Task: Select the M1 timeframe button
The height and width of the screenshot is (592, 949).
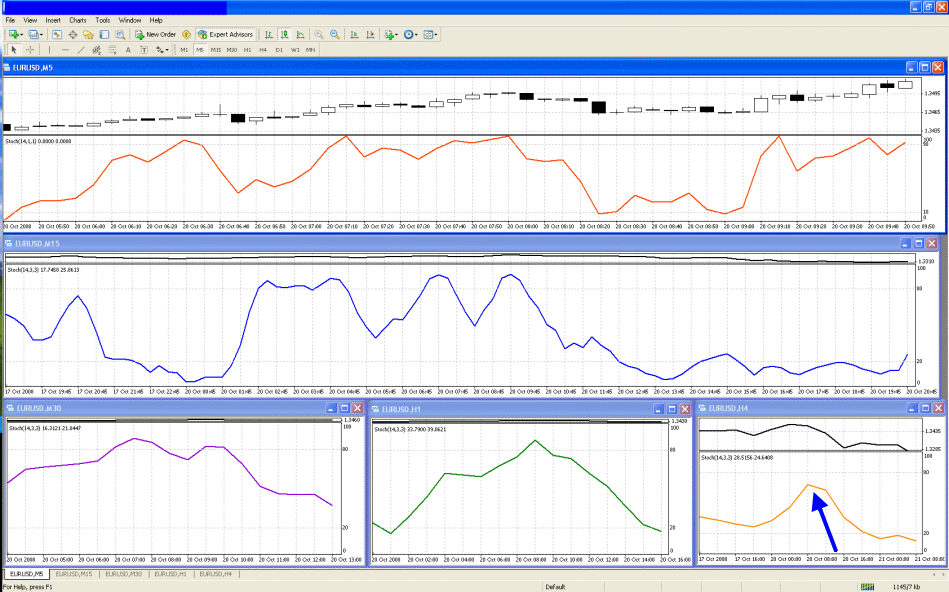Action: point(184,50)
